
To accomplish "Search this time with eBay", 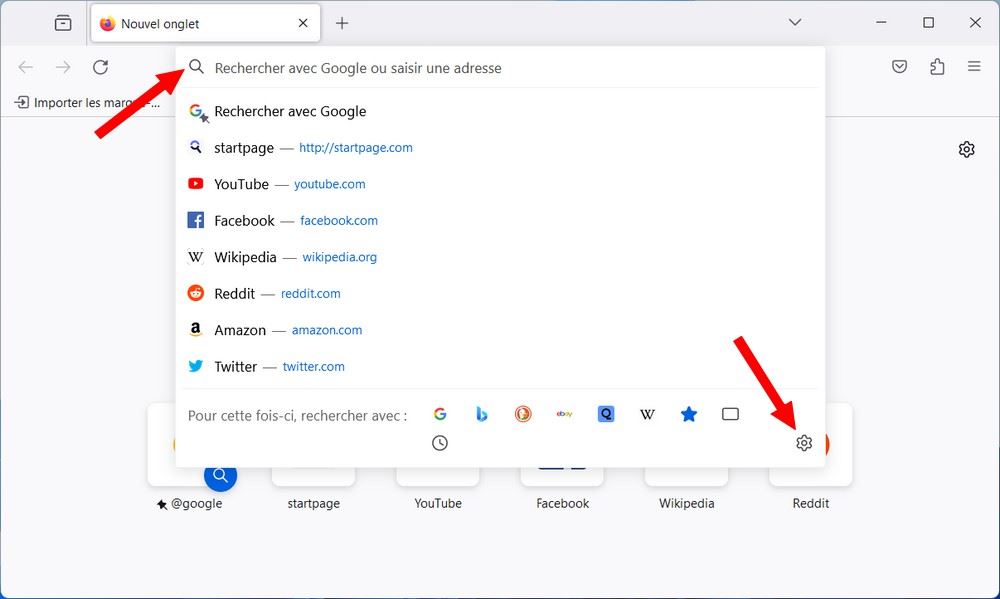I will (564, 413).
